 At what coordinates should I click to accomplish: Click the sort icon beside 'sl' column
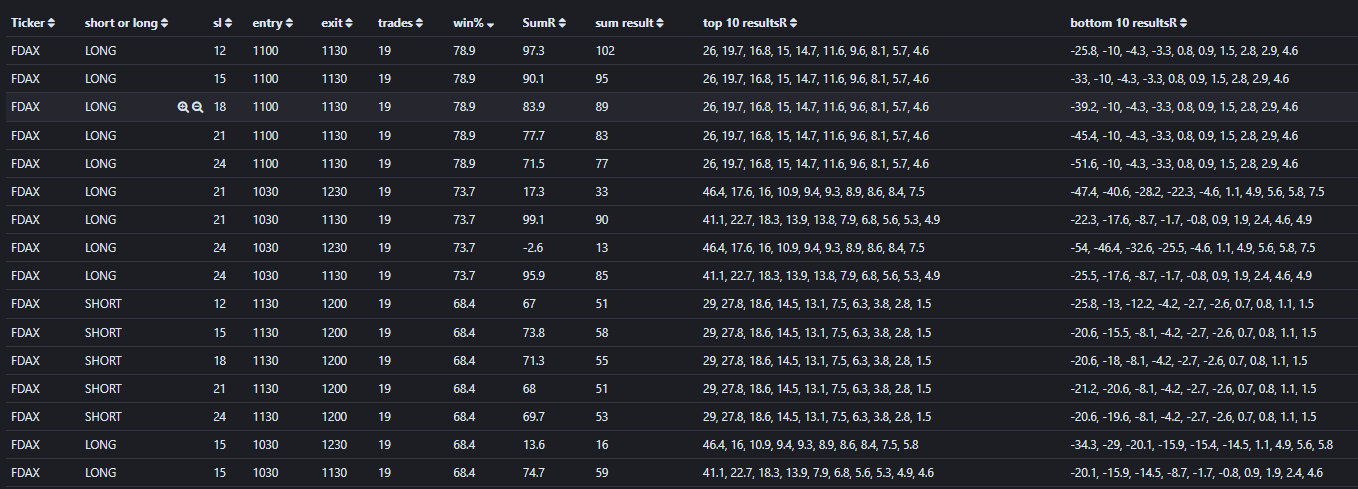pos(229,23)
